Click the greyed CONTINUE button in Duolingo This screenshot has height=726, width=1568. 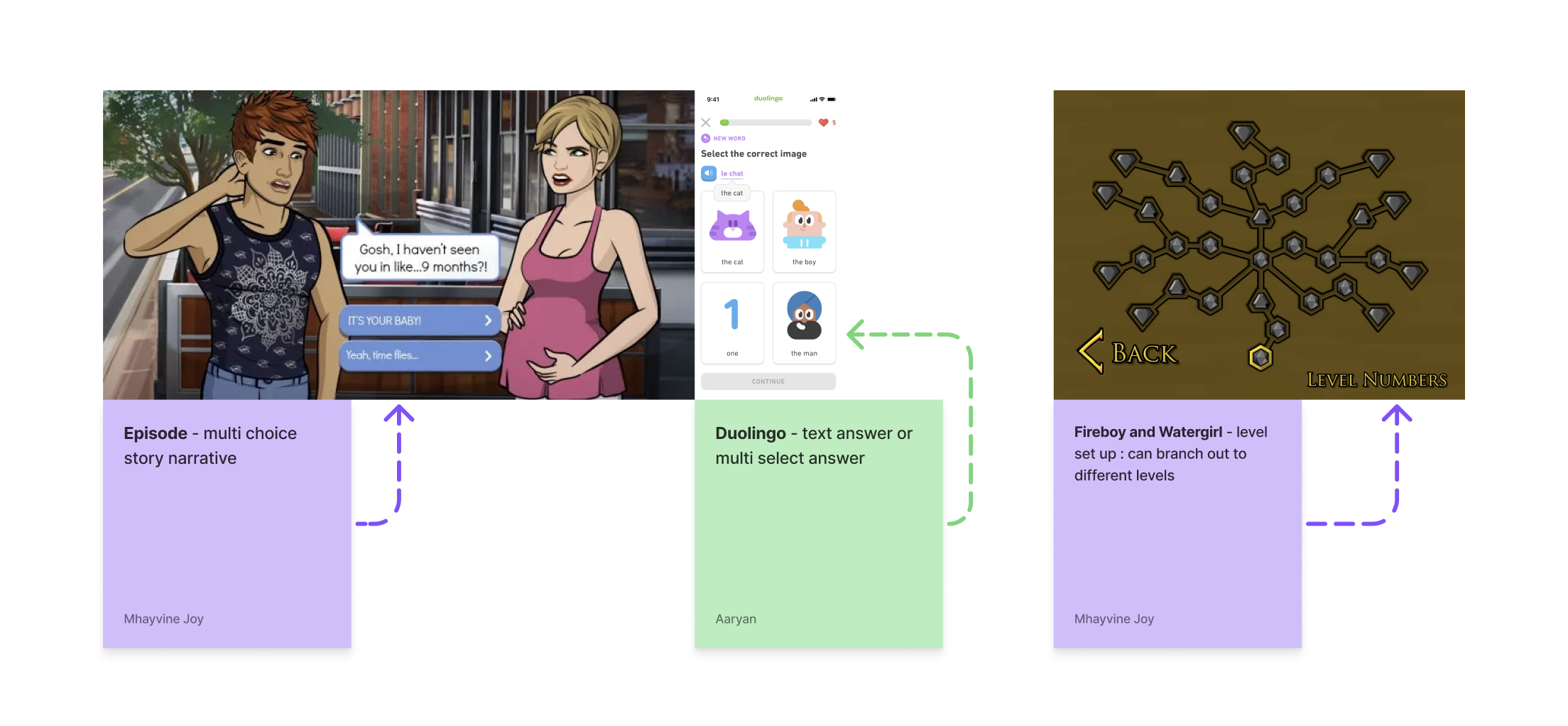tap(768, 381)
